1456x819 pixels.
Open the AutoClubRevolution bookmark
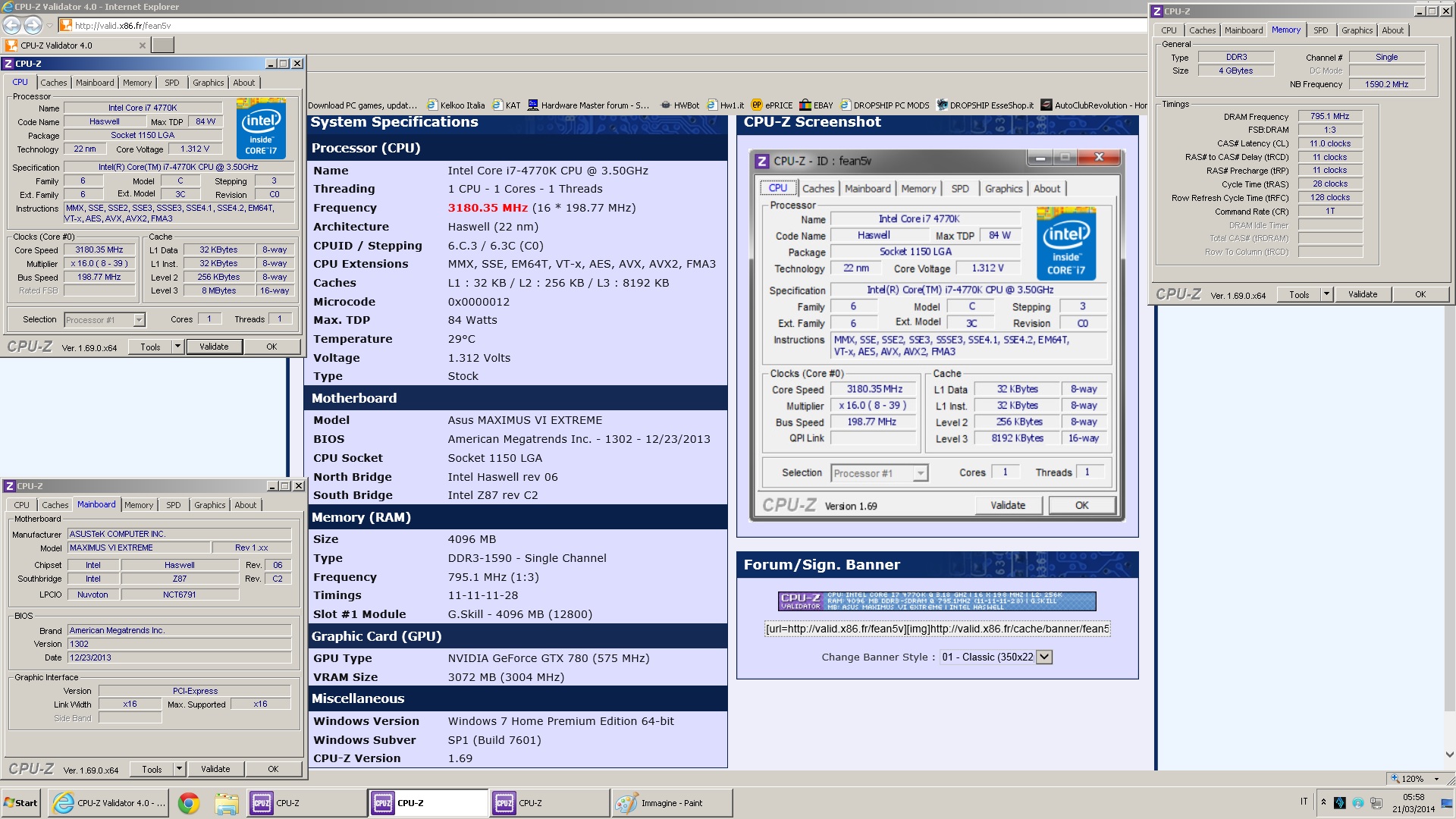click(x=1094, y=105)
